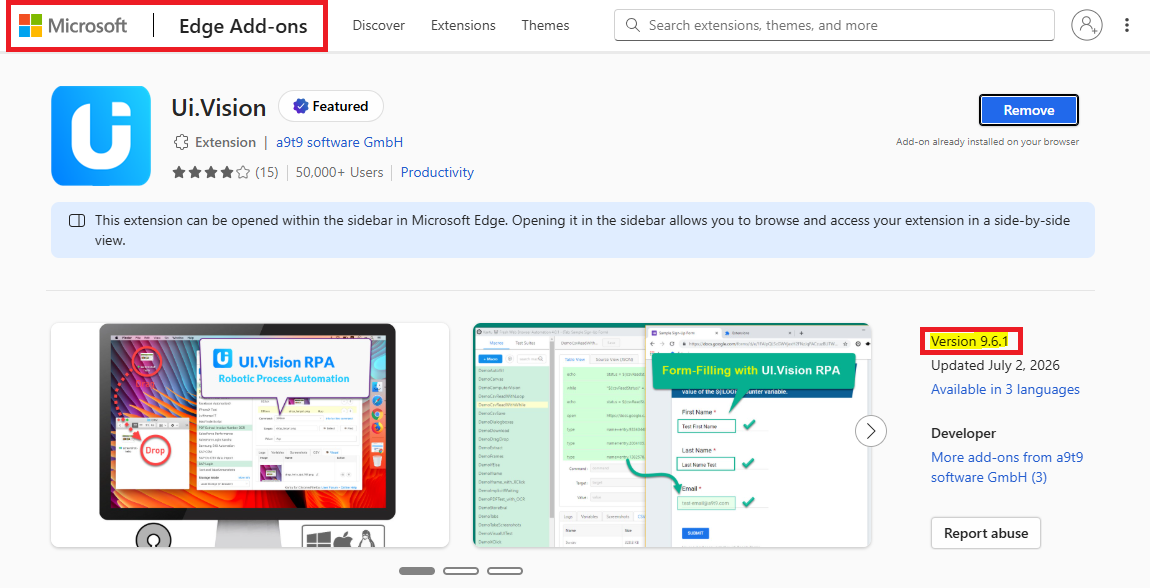The height and width of the screenshot is (588, 1154).
Task: Open the Productivity category link
Action: [437, 172]
